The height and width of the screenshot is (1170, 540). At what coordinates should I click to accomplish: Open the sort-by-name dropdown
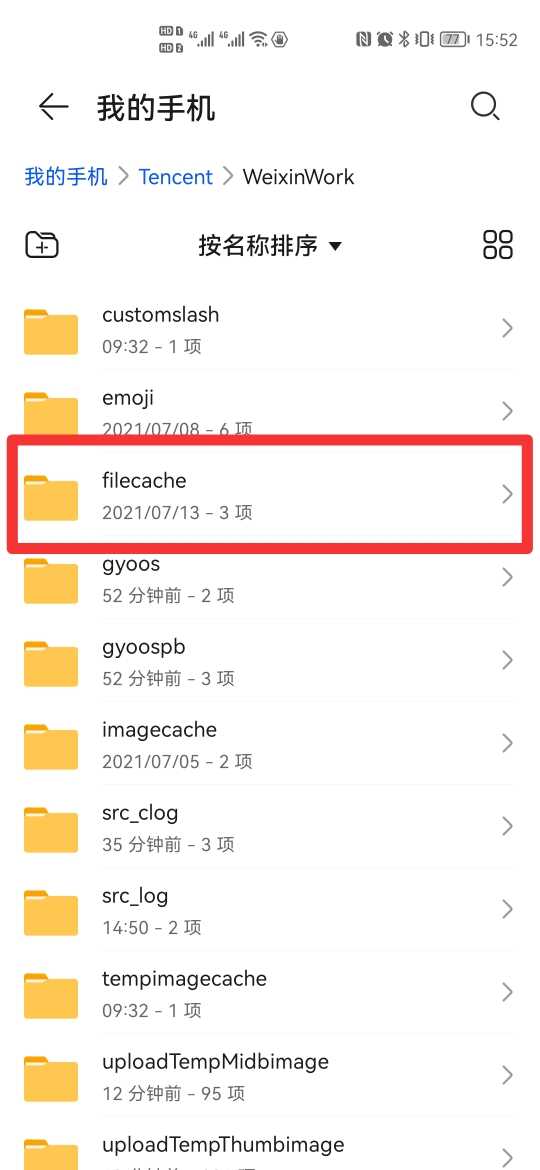click(270, 245)
